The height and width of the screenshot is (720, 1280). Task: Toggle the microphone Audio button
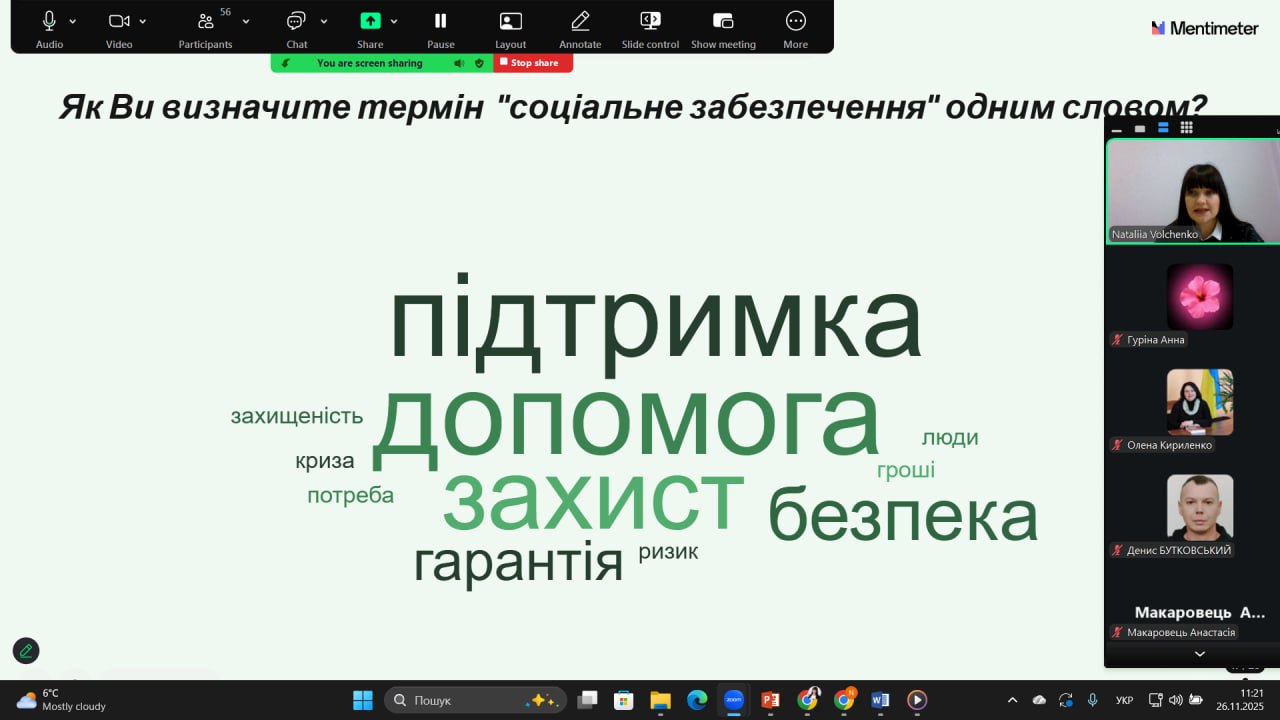coord(49,22)
